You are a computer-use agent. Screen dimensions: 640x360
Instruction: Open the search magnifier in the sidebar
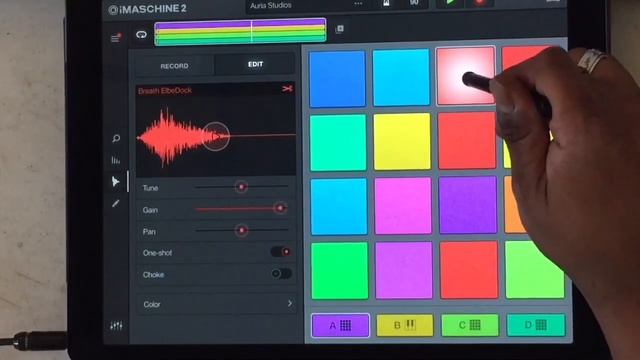pos(116,138)
